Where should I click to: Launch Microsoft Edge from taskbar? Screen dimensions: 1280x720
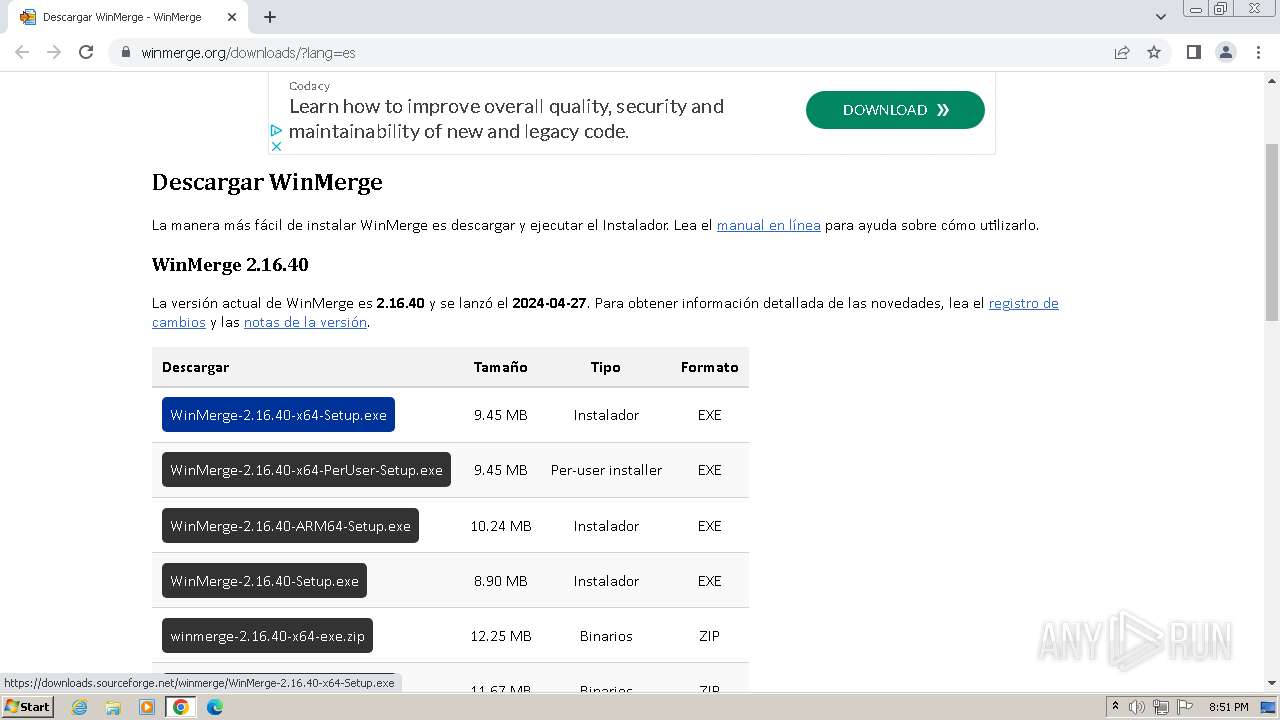[x=214, y=707]
